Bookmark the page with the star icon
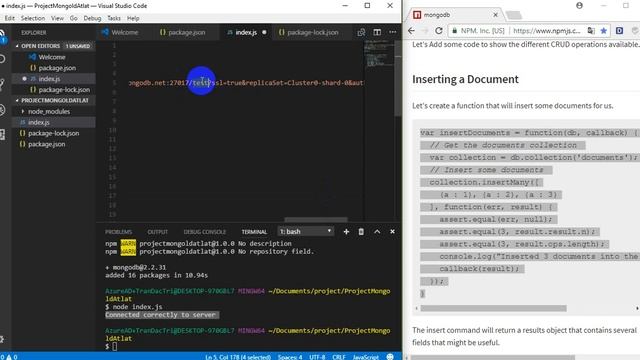 click(604, 31)
